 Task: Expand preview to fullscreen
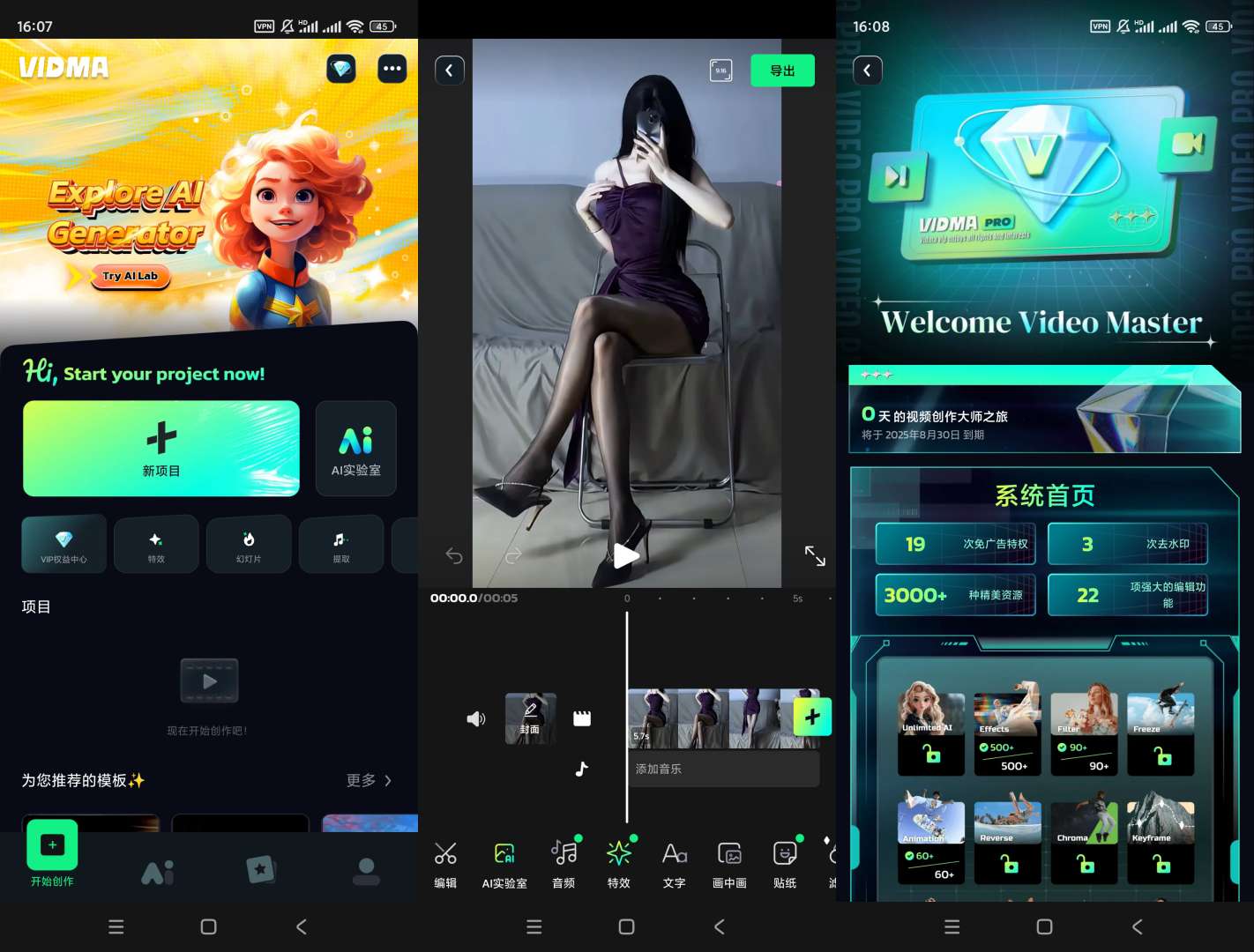pos(815,555)
